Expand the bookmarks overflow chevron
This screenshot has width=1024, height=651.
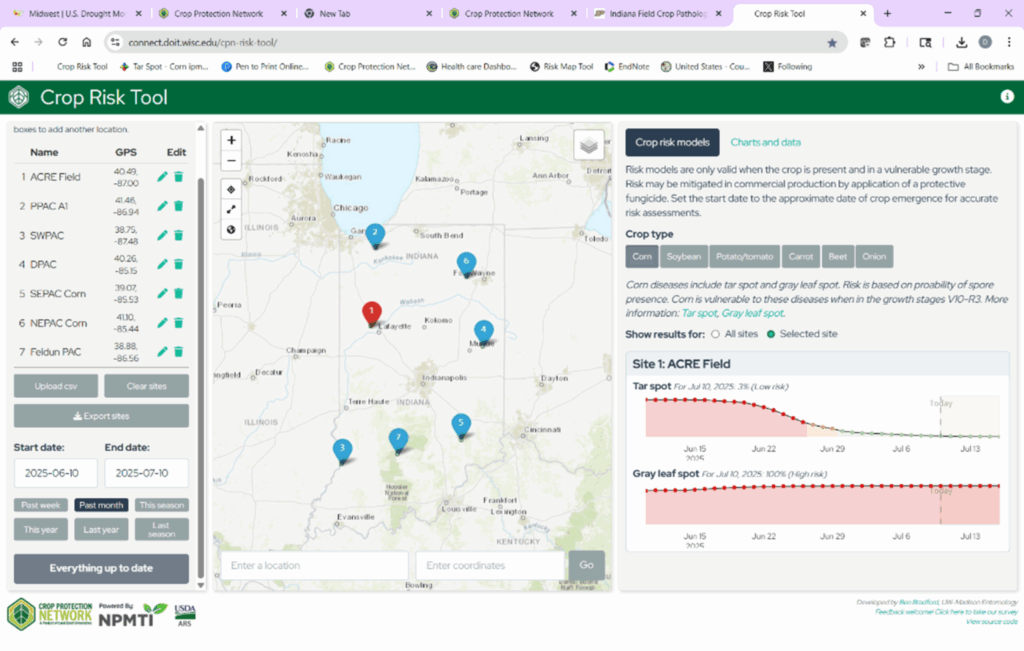[921, 67]
